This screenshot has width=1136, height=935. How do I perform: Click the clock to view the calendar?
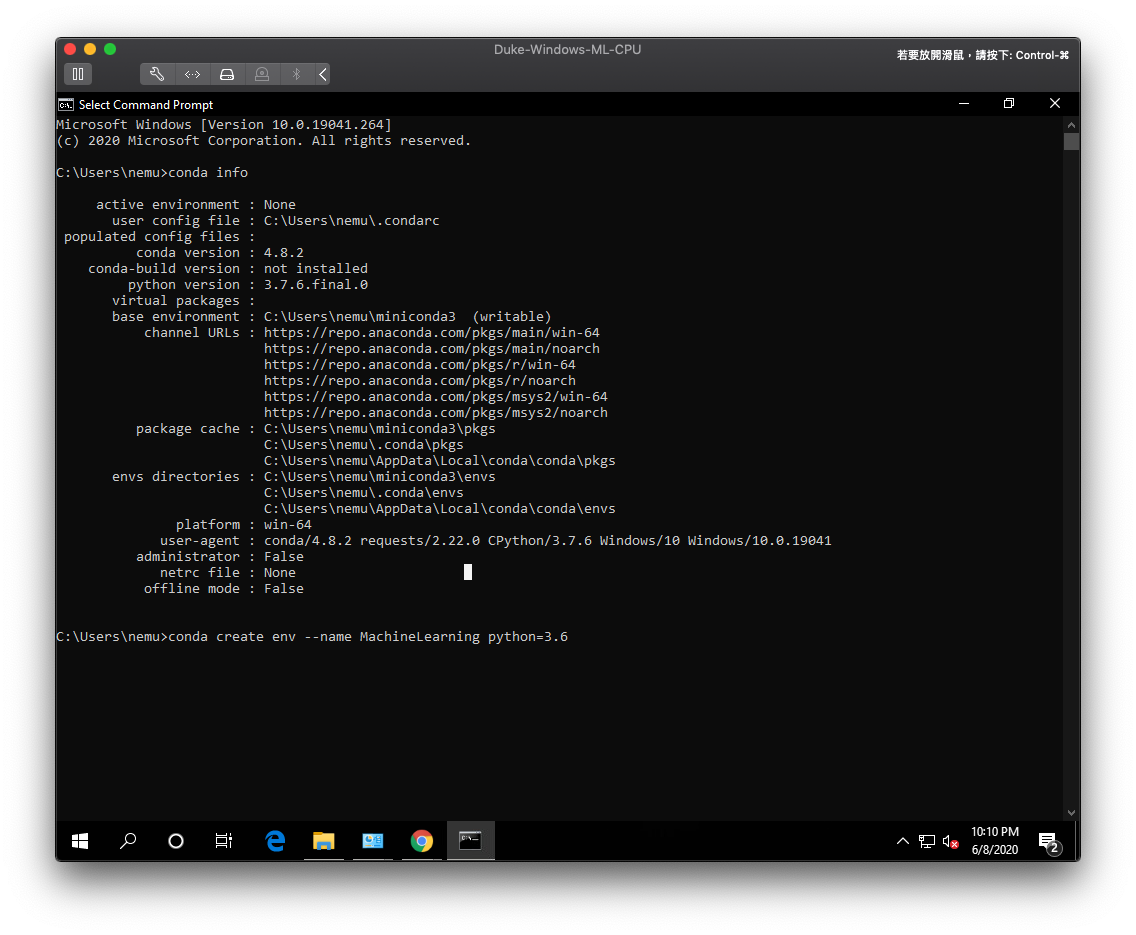coord(995,841)
